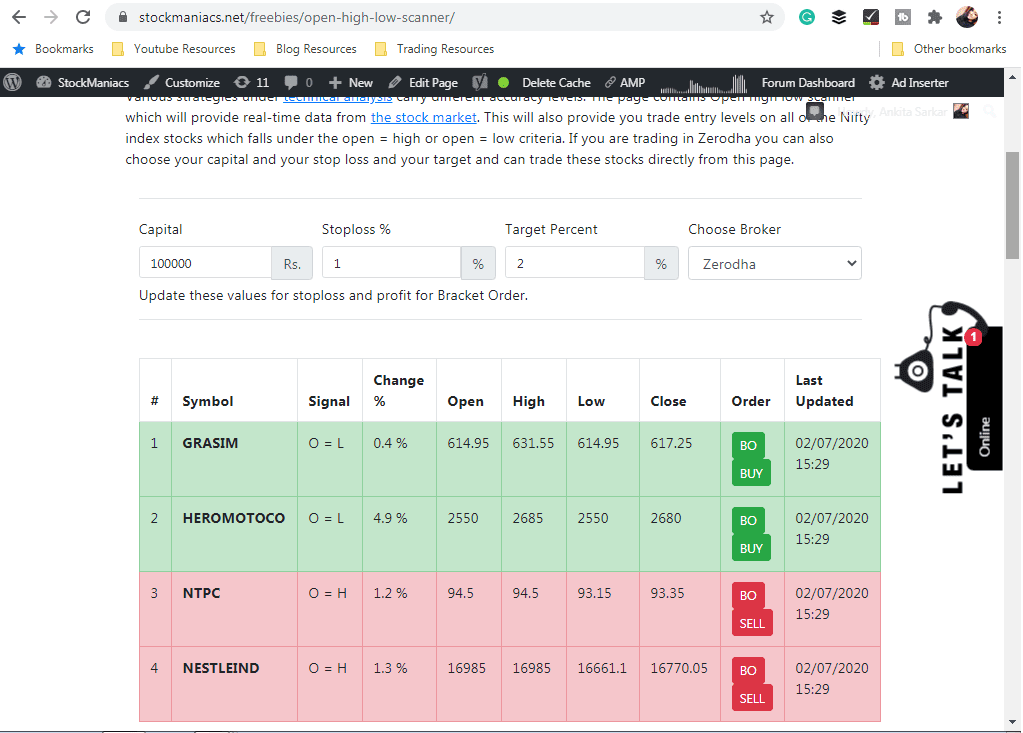The image size is (1023, 733).
Task: Go back to the previous page
Action: 19,18
